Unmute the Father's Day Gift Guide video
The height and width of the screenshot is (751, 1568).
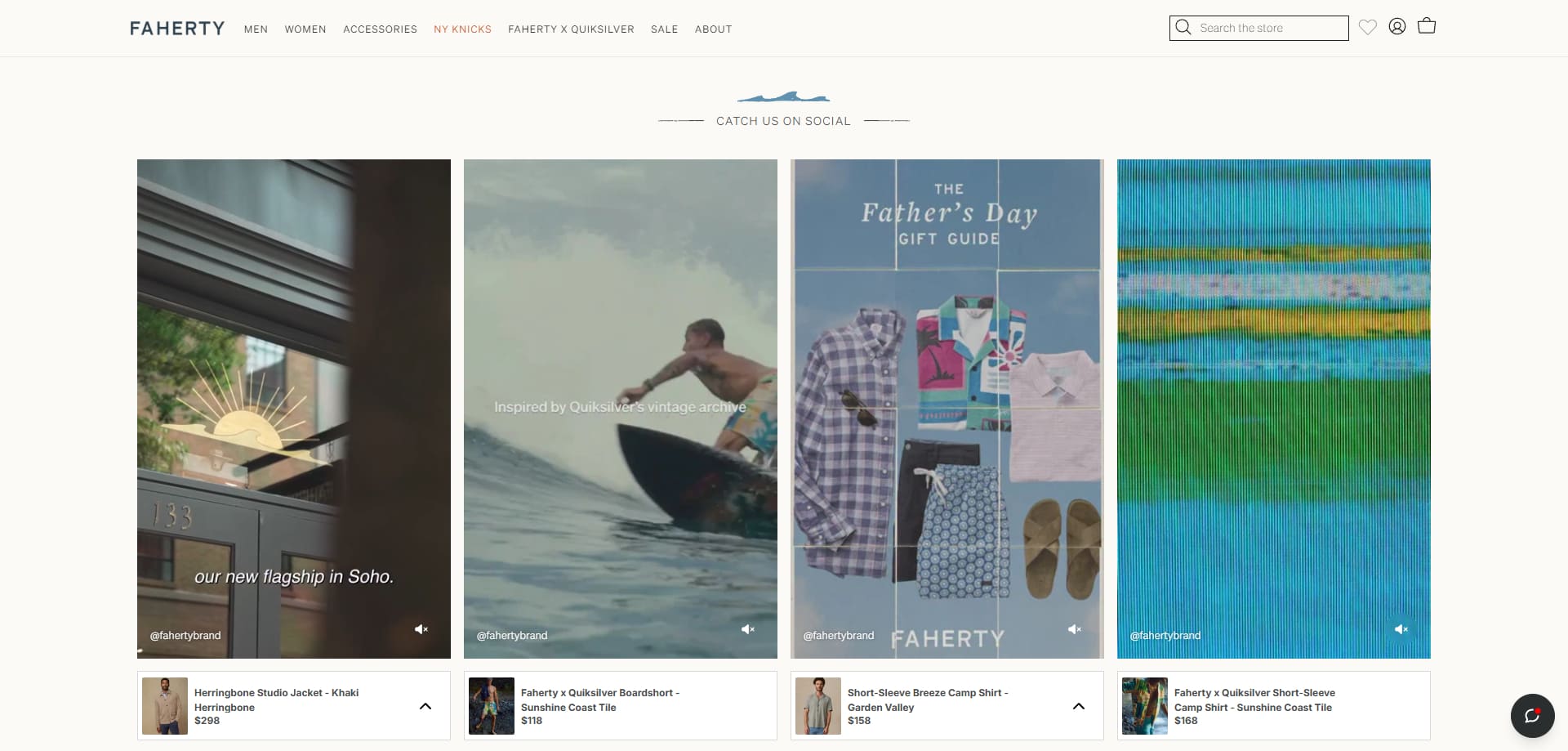point(1075,629)
